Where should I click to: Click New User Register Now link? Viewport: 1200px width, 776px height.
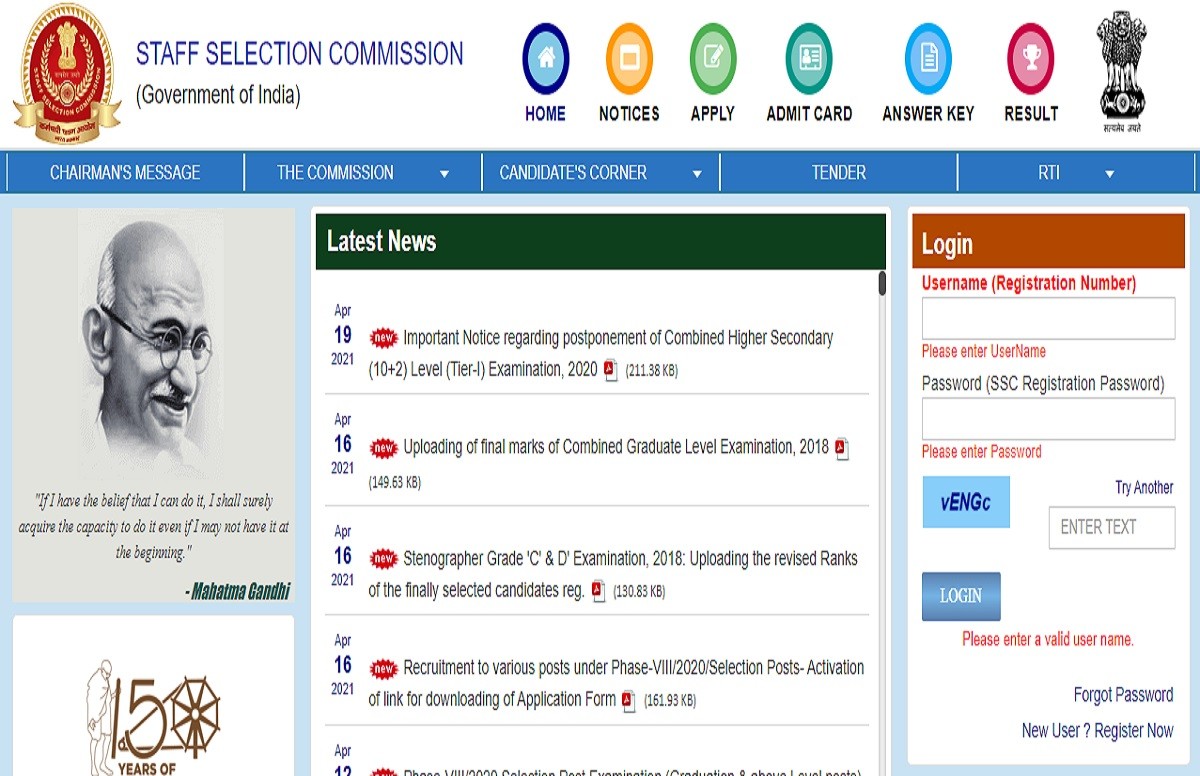tap(1097, 731)
